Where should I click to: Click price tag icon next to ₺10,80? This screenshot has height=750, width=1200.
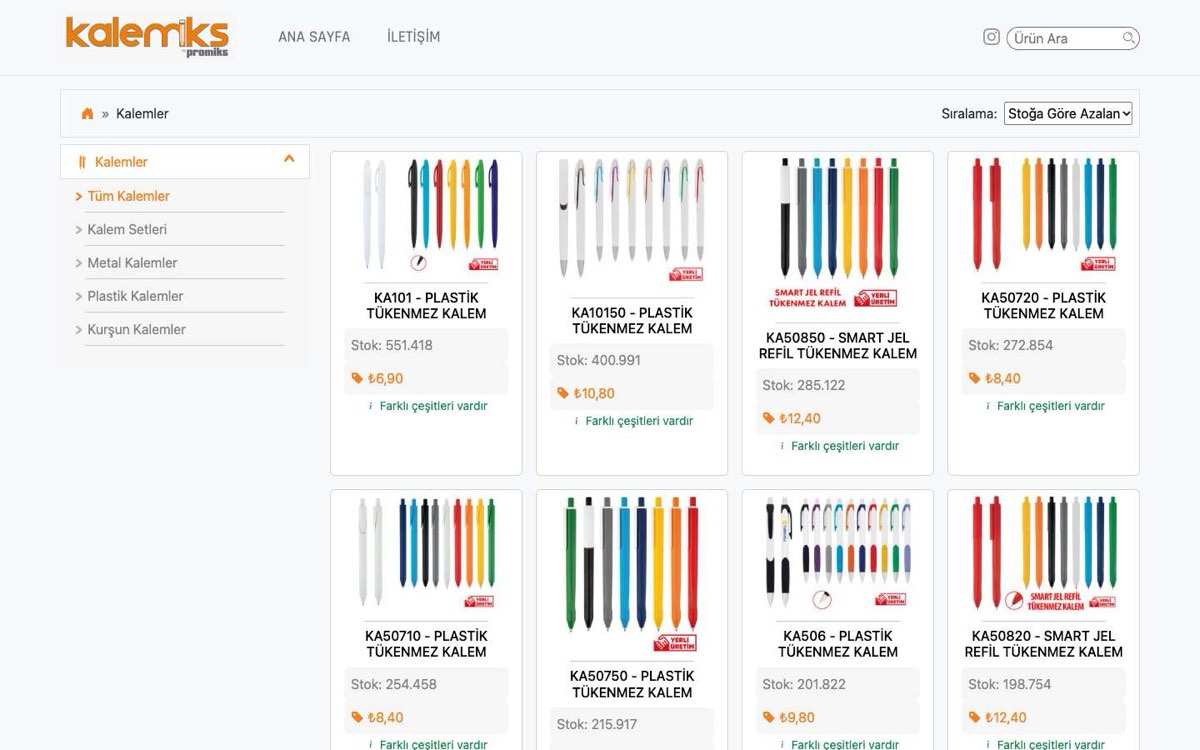pos(563,394)
